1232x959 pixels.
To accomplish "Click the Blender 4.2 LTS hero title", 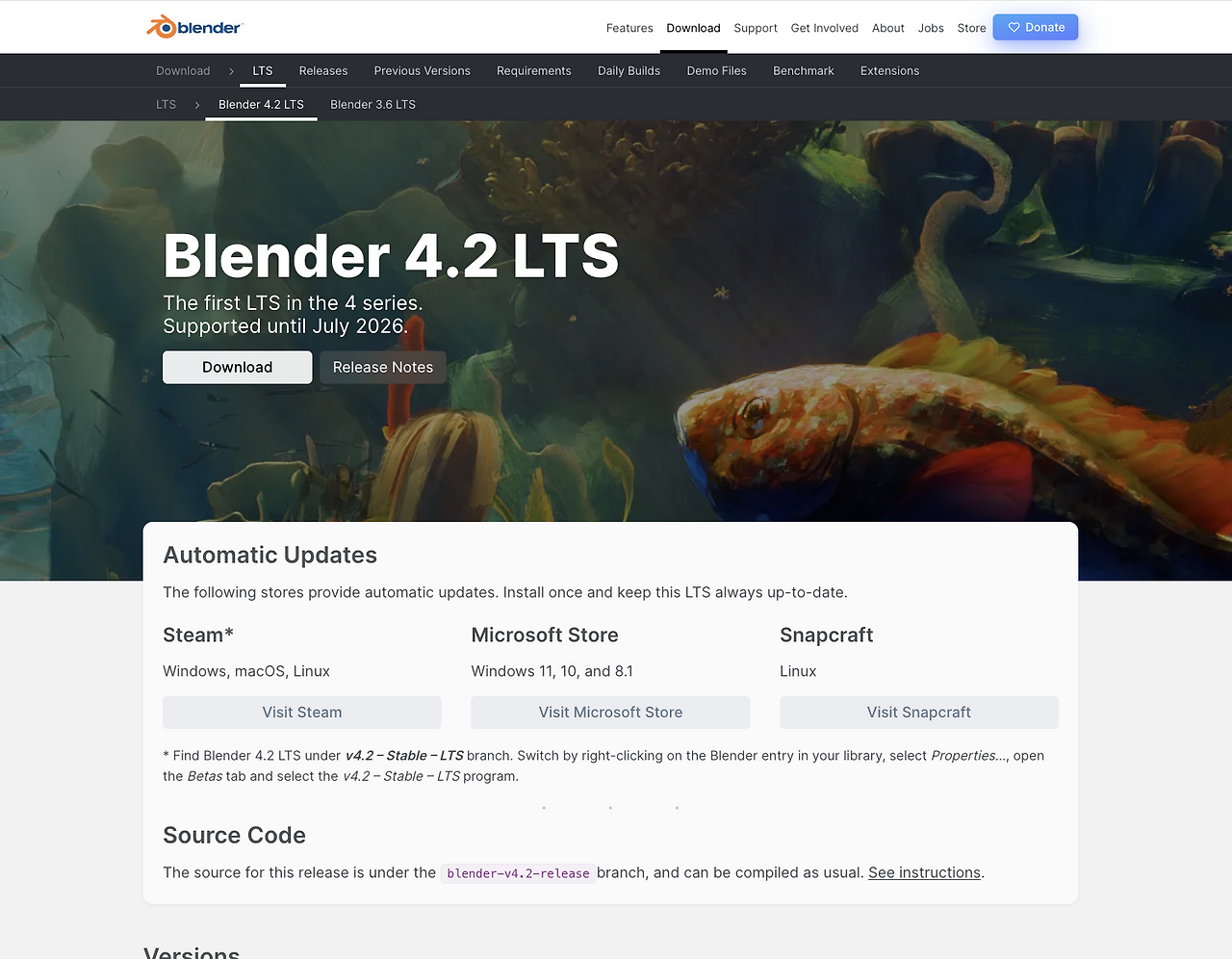I will point(391,255).
